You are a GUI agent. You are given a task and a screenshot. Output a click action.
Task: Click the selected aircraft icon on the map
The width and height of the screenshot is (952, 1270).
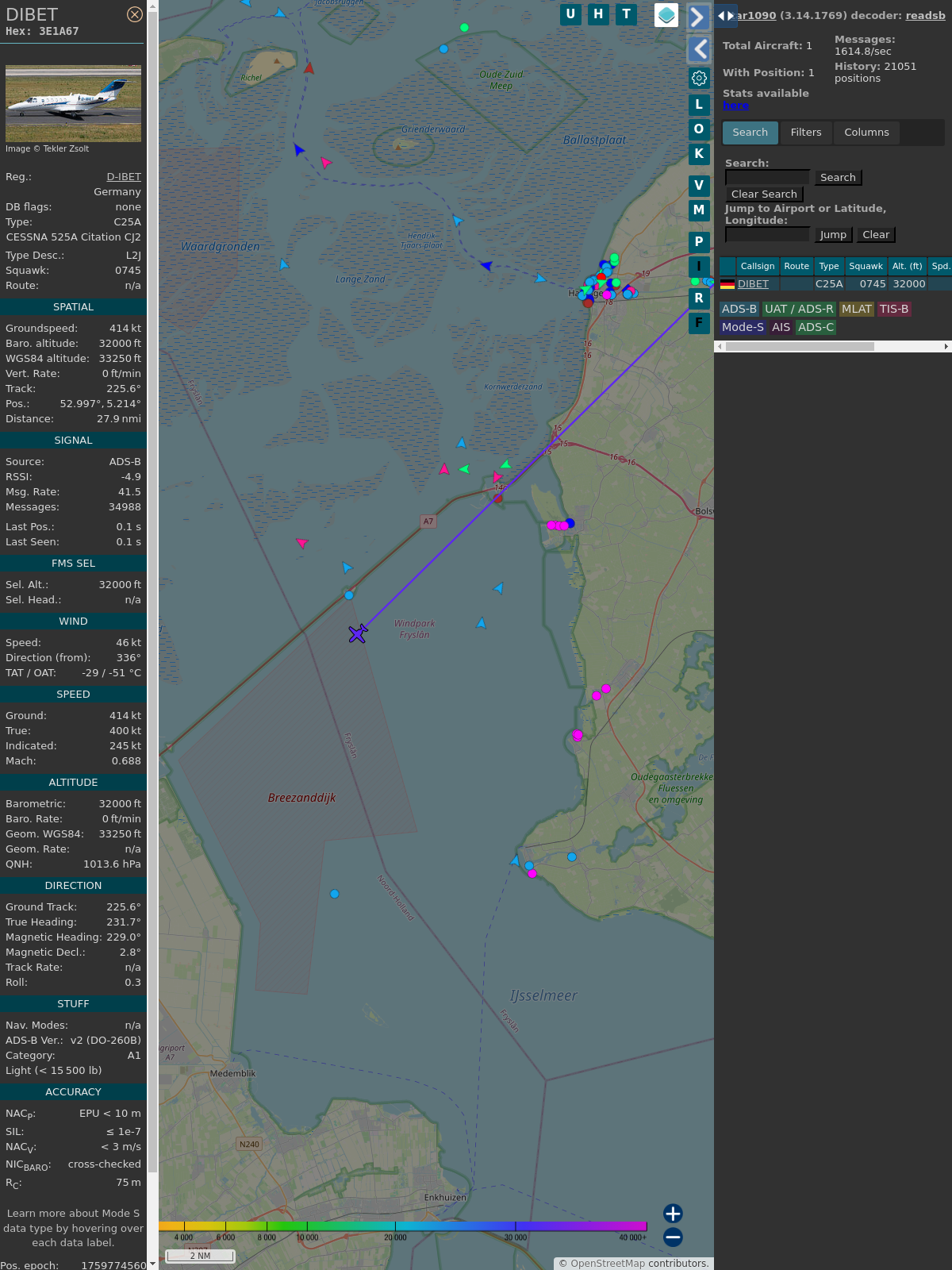click(358, 633)
